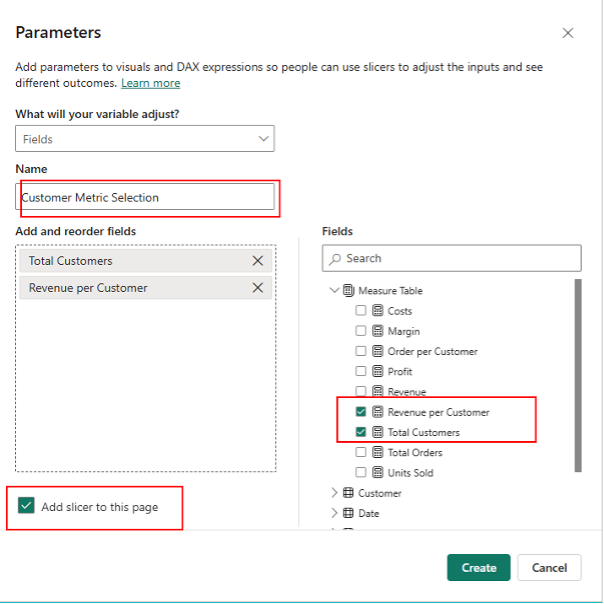The height and width of the screenshot is (604, 604).
Task: Check the Costs measure checkbox
Action: (x=361, y=310)
